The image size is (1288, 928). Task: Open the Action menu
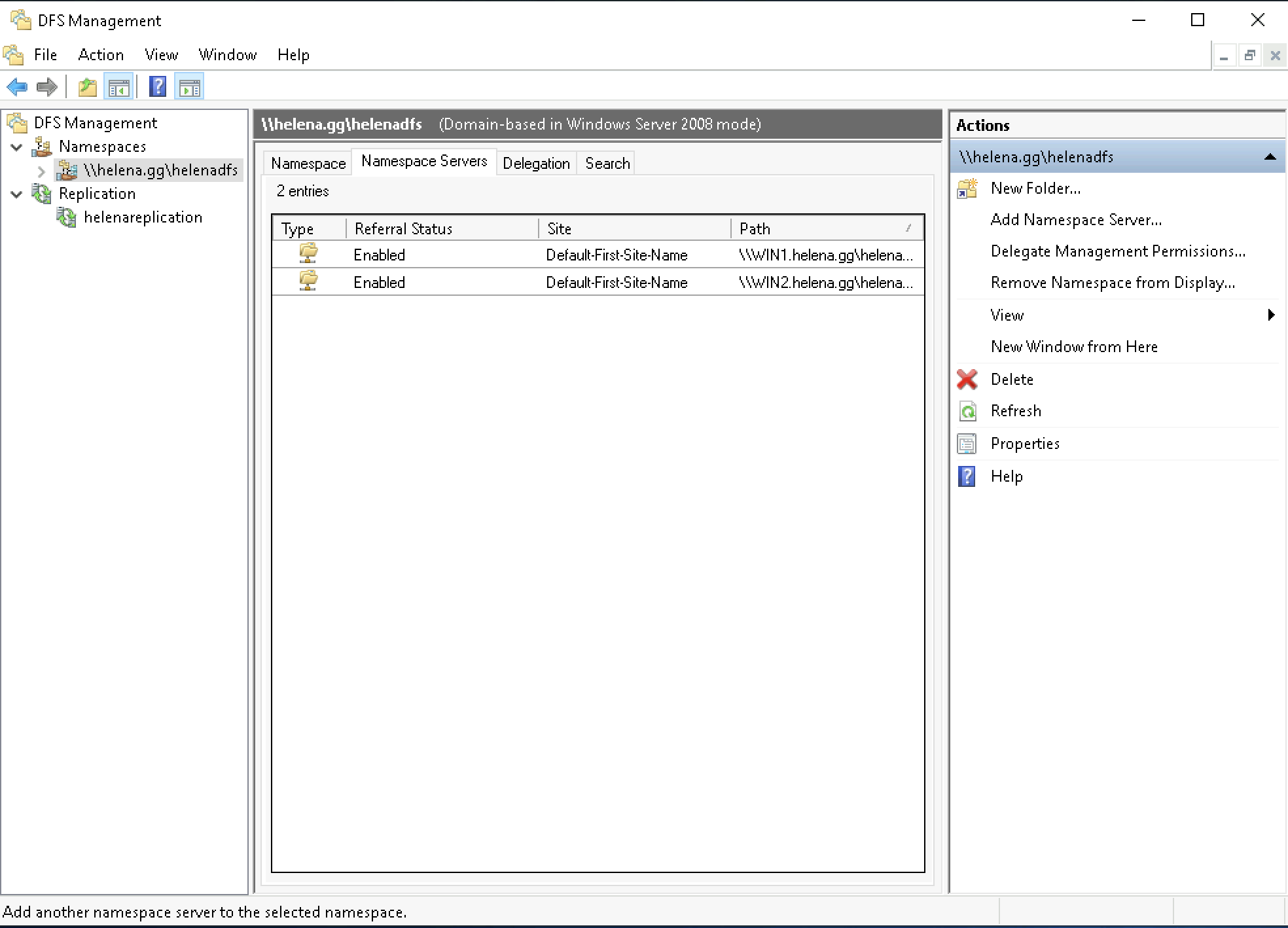[x=101, y=55]
